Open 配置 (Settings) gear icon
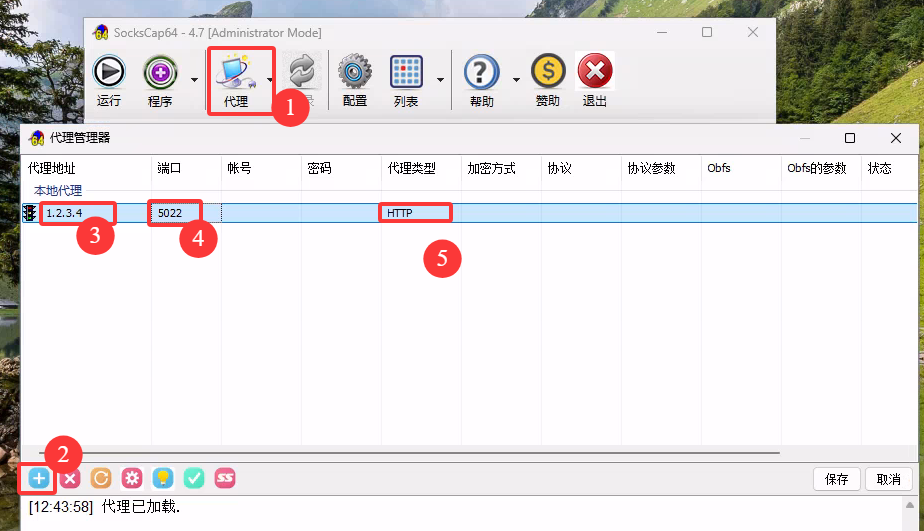 pyautogui.click(x=354, y=73)
